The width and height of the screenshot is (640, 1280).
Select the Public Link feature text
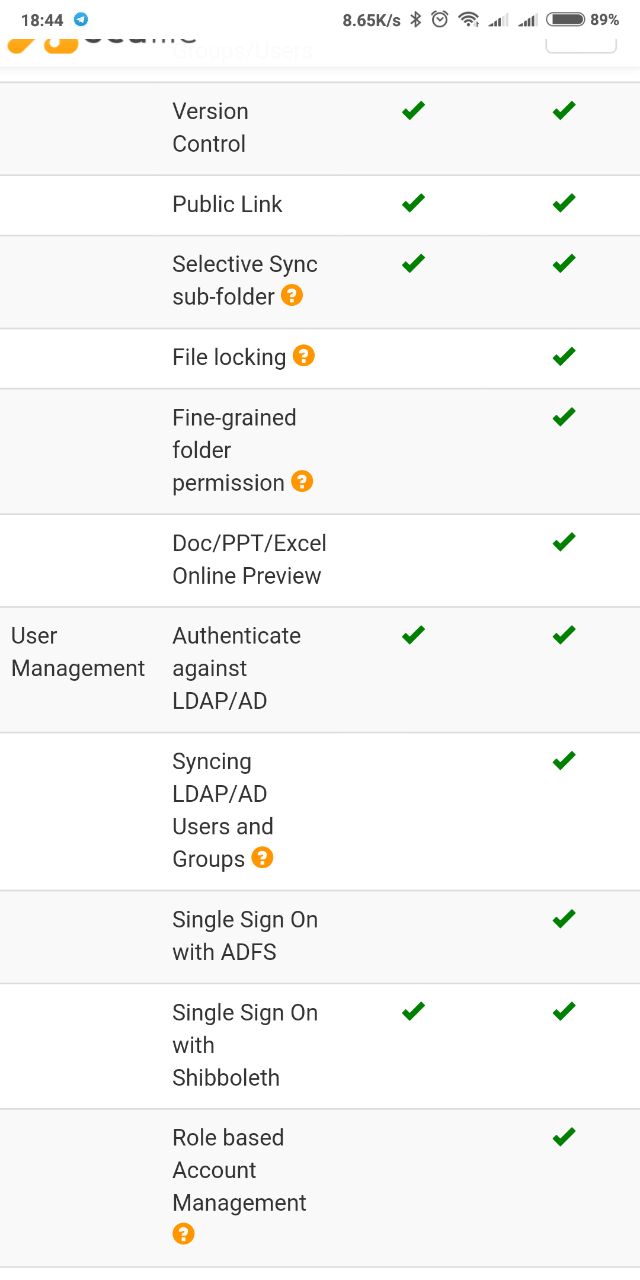pyautogui.click(x=227, y=204)
